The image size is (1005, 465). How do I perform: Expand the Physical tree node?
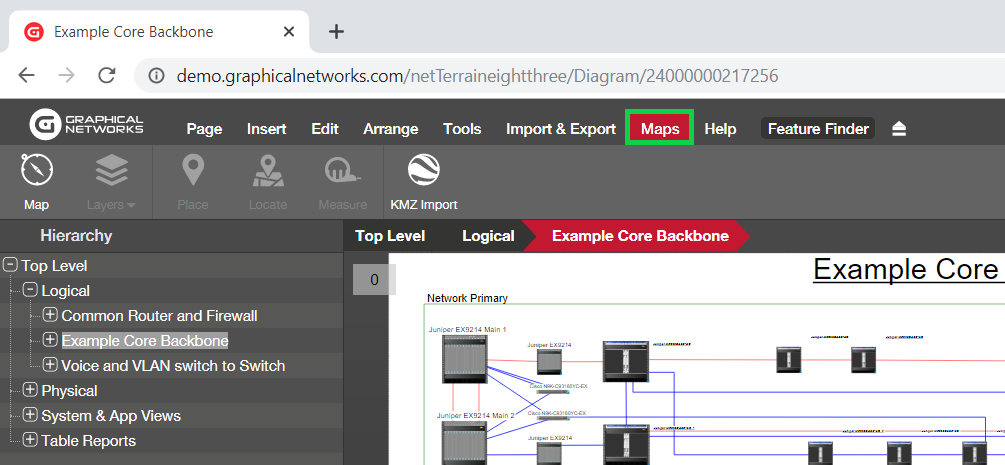click(x=30, y=391)
